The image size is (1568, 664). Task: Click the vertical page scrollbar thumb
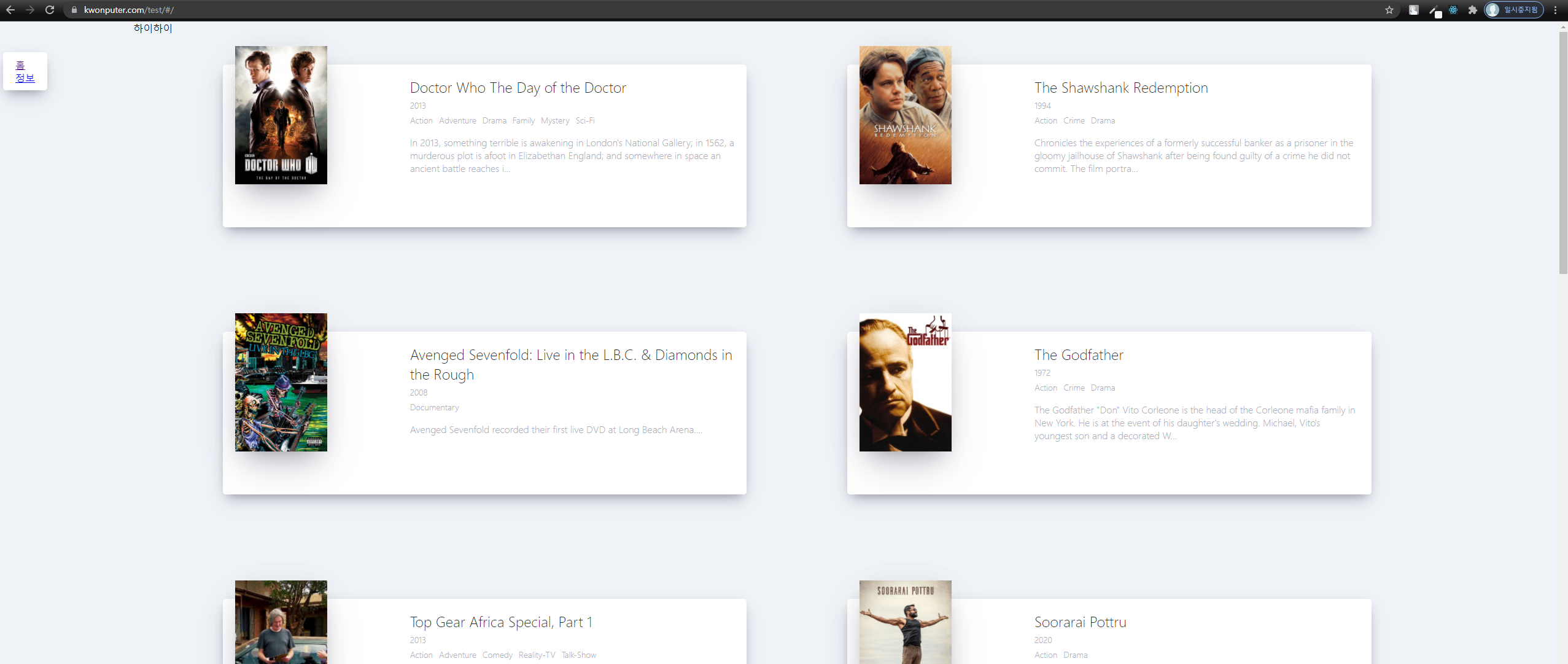point(1562,154)
